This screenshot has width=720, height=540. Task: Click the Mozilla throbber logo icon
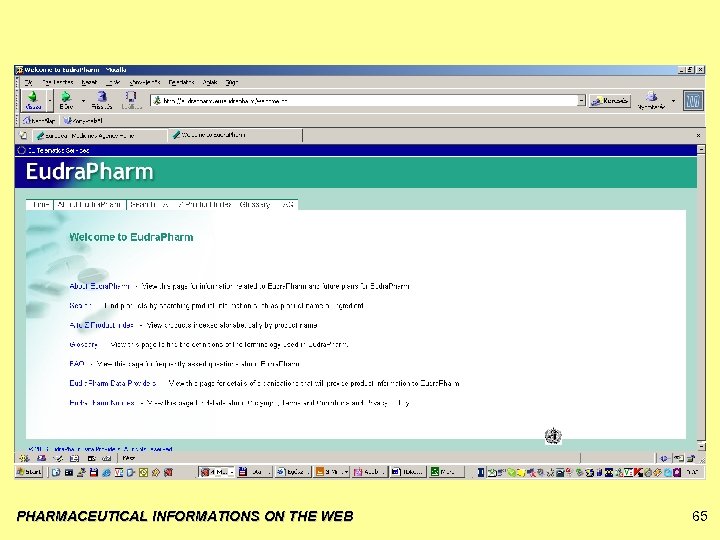pyautogui.click(x=693, y=101)
